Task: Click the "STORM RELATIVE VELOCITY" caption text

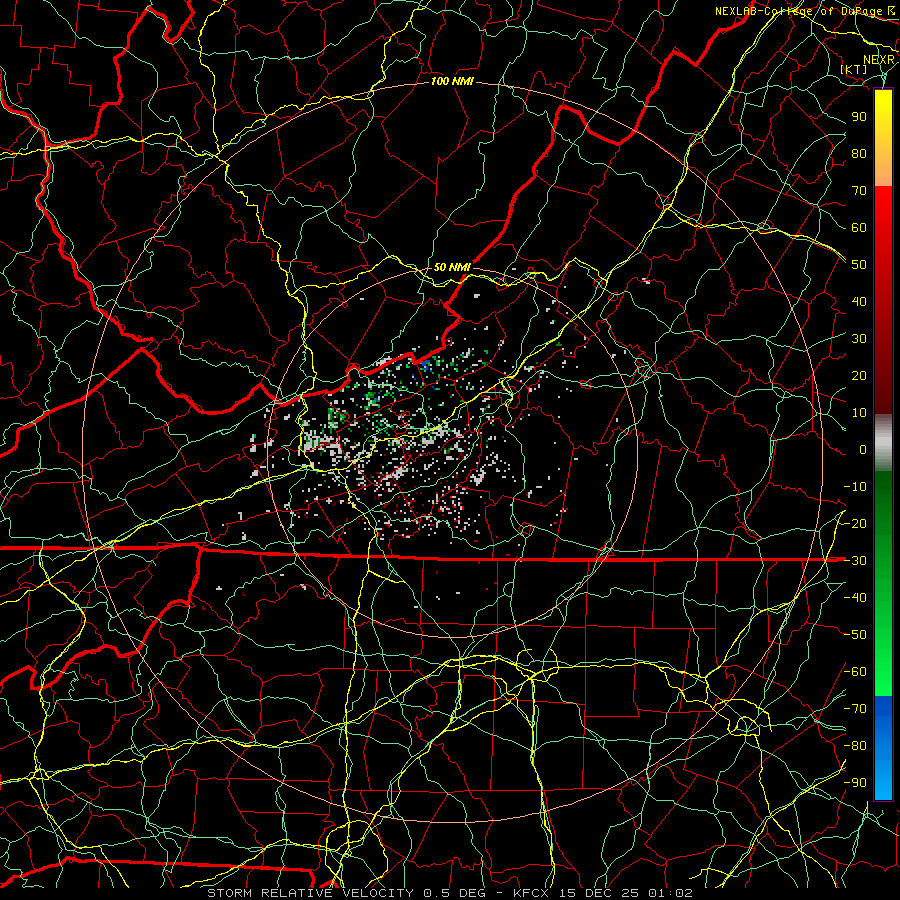Action: [x=310, y=893]
